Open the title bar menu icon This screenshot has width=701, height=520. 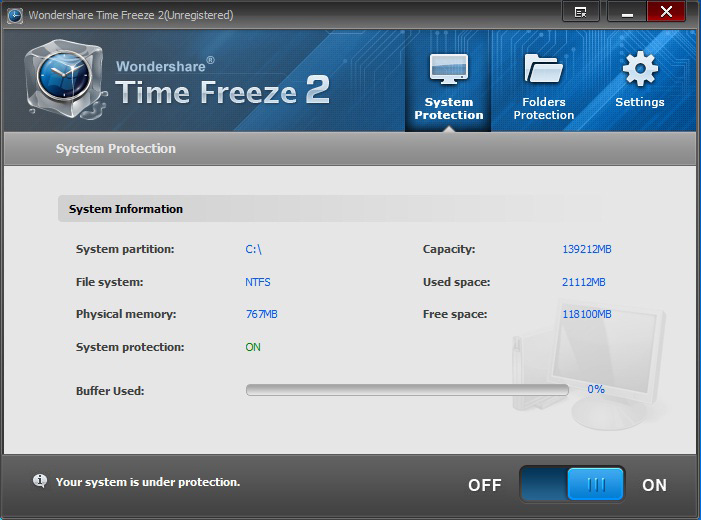pos(580,12)
